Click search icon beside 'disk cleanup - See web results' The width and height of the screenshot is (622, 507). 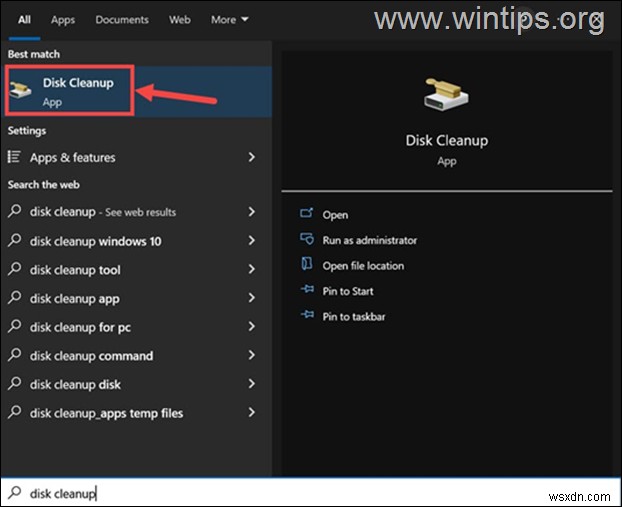click(14, 211)
